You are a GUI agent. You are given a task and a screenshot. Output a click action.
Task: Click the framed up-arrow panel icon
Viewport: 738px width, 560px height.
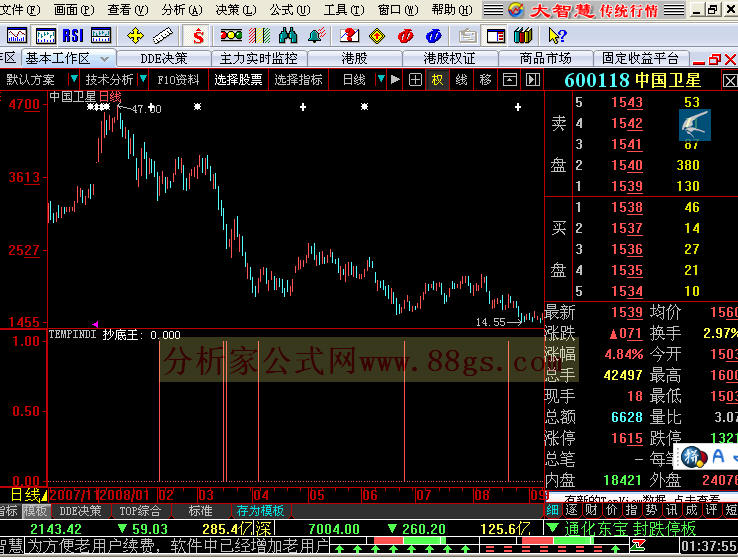(x=510, y=80)
